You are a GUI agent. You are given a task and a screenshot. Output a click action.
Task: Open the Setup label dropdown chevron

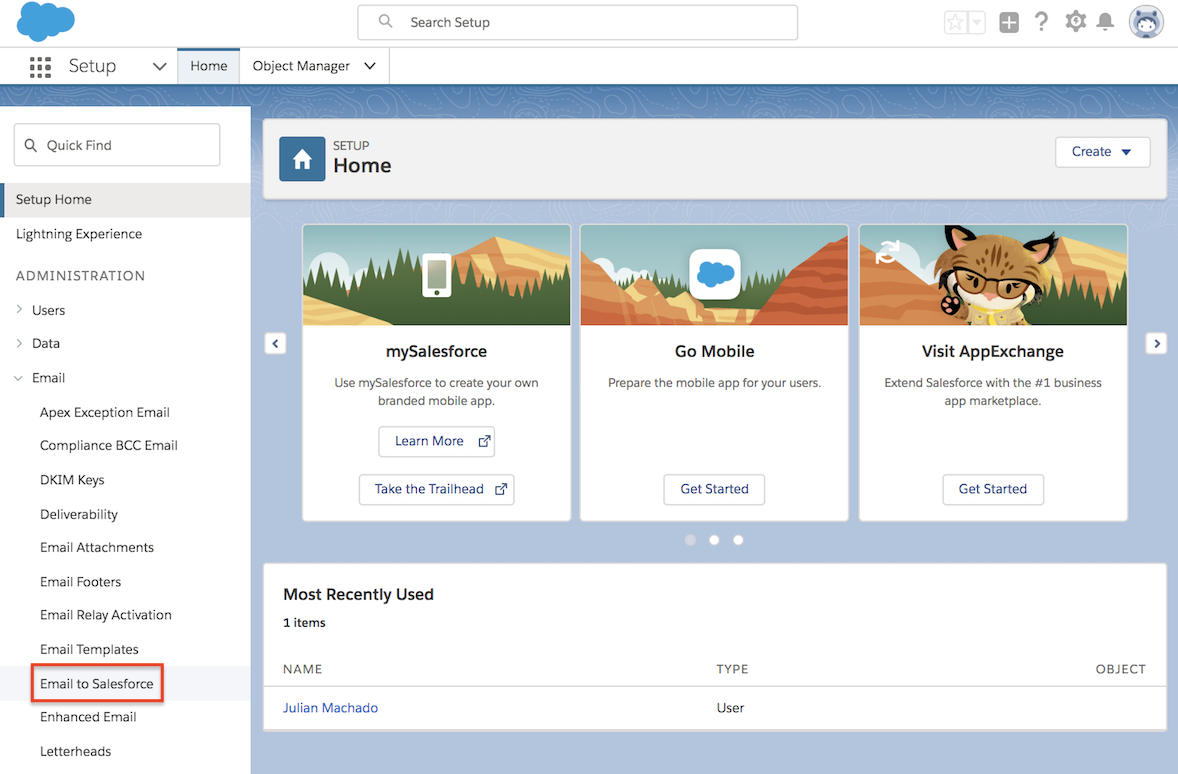[x=158, y=66]
